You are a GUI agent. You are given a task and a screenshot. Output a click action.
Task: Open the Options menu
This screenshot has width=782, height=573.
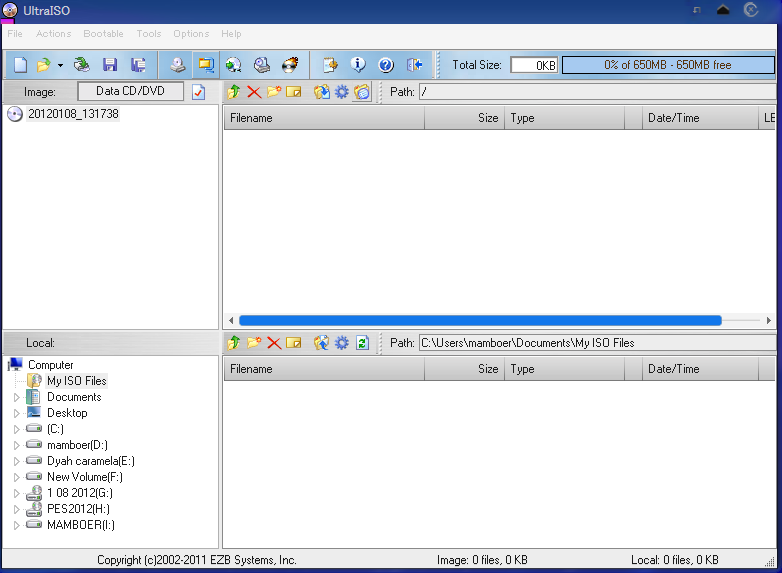pos(191,34)
